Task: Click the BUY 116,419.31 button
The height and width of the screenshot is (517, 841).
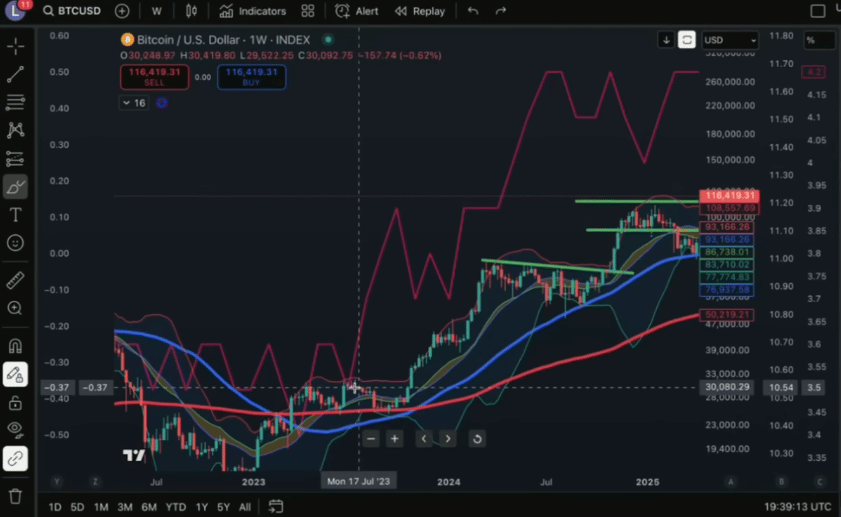Action: coord(252,77)
